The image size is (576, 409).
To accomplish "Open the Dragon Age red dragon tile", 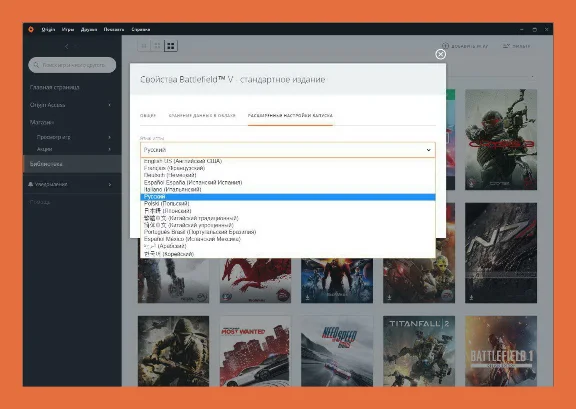I will 255,281.
